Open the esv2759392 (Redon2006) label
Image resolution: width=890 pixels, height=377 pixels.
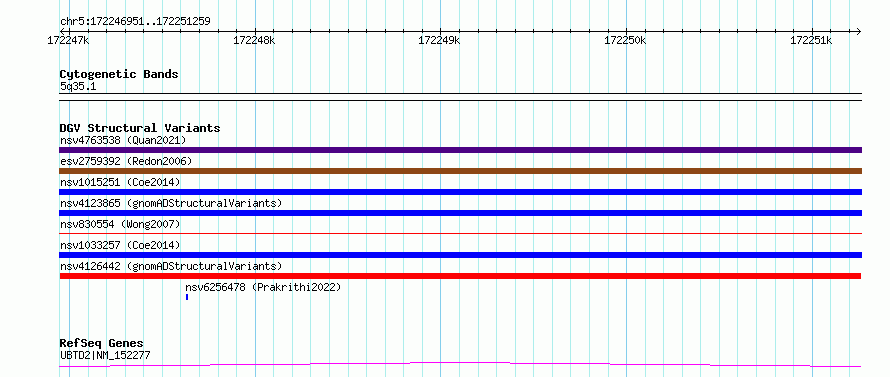coord(126,161)
